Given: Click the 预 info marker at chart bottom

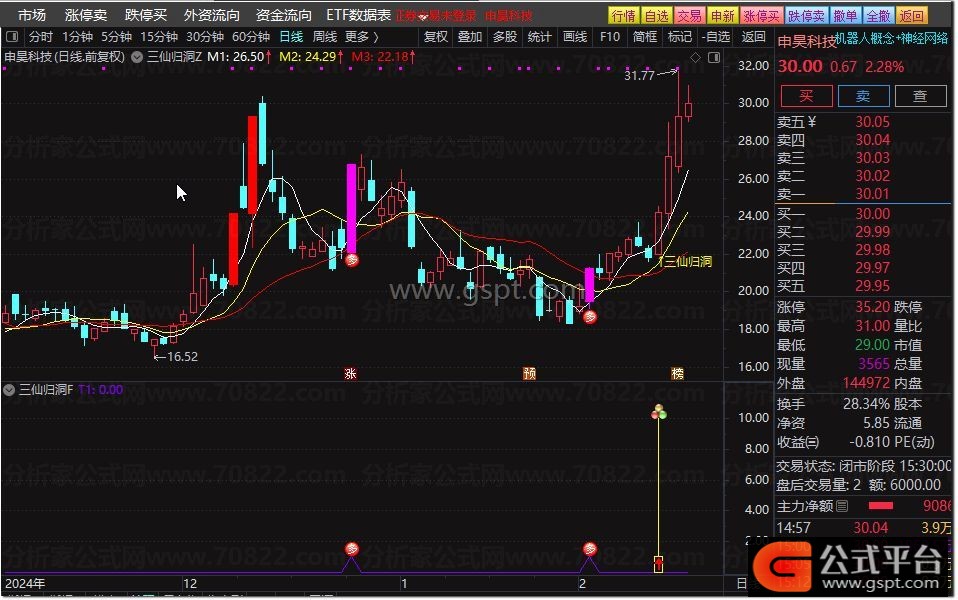Looking at the screenshot, I should click(530, 373).
